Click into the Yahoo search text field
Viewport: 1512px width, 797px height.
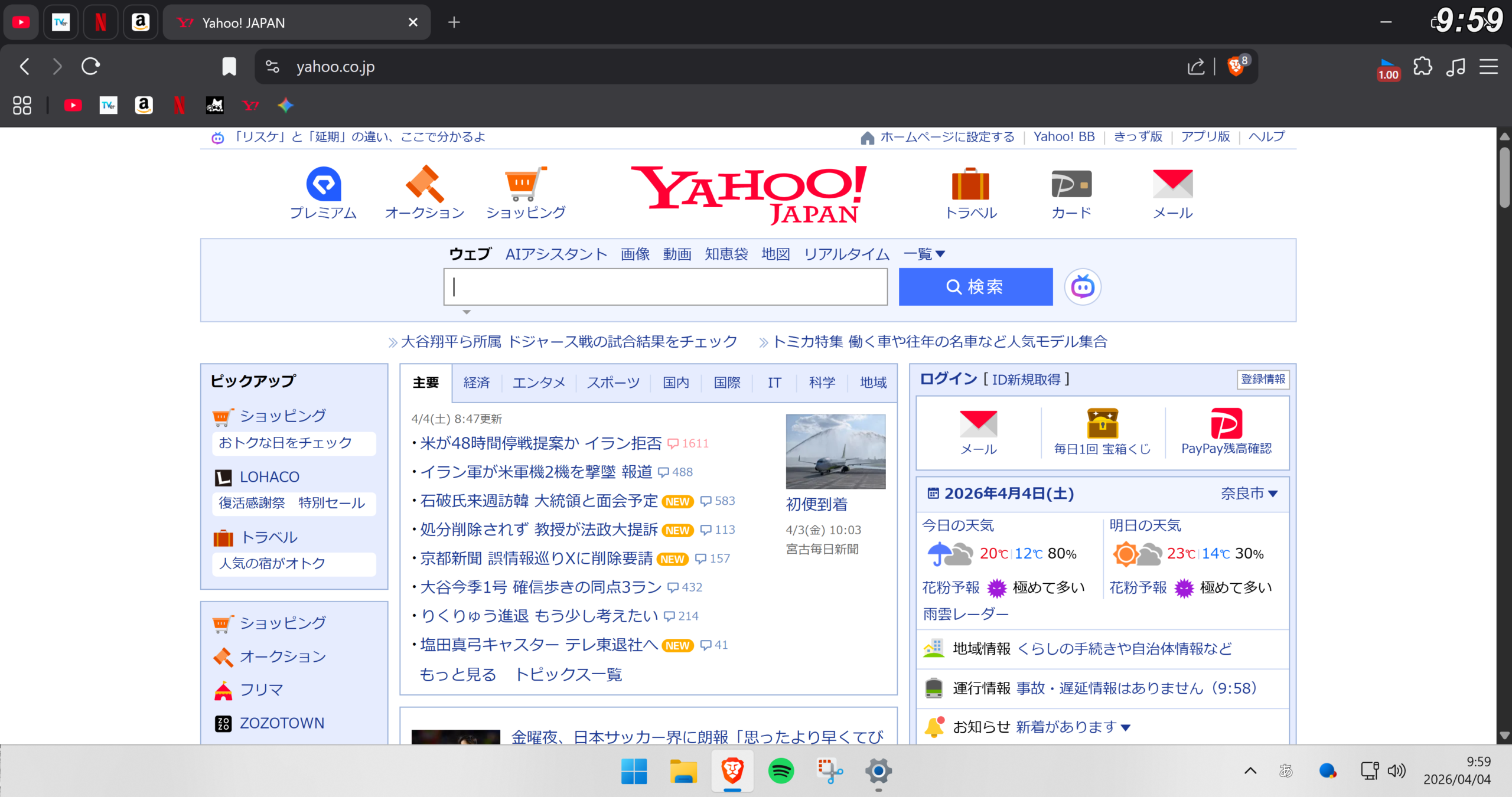[665, 287]
